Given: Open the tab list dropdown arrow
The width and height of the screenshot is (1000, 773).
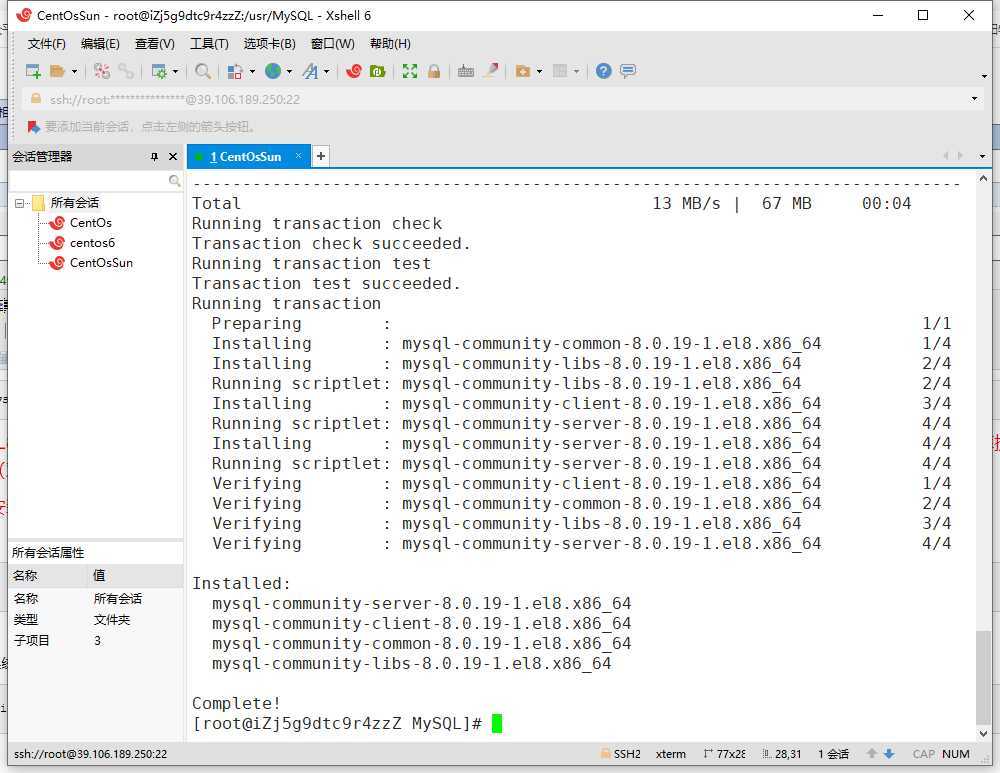Looking at the screenshot, I should [982, 157].
